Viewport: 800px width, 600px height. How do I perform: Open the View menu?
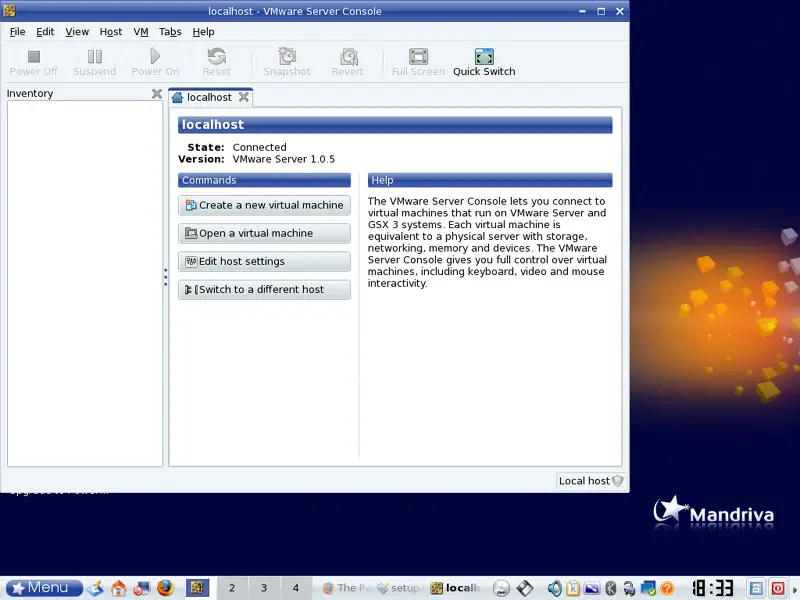(77, 32)
